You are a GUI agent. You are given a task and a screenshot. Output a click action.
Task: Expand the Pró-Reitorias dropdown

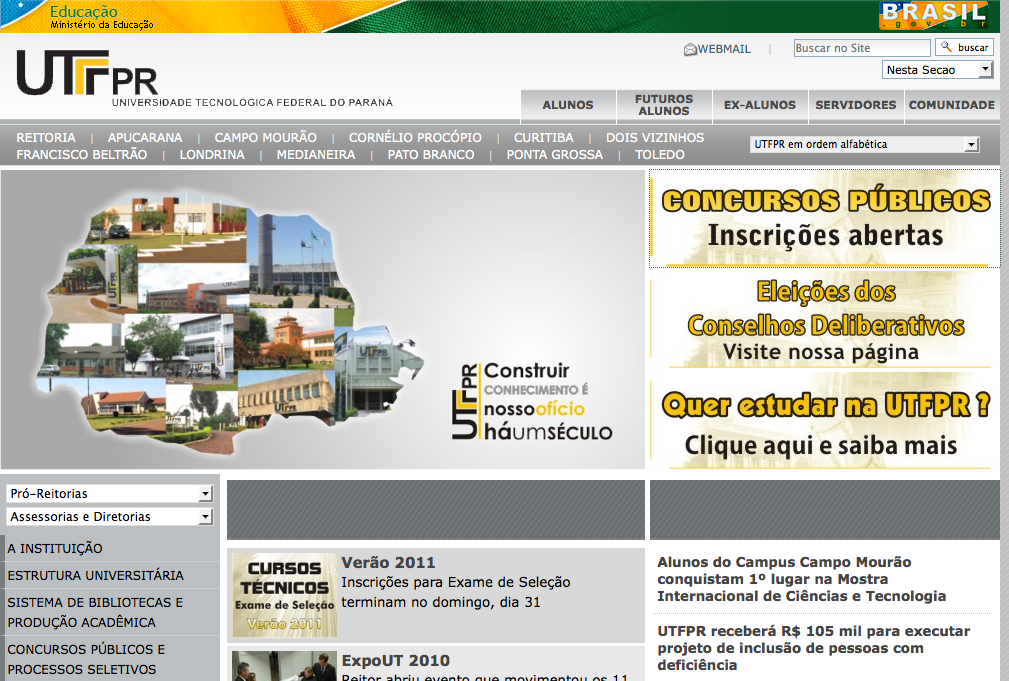tap(109, 494)
